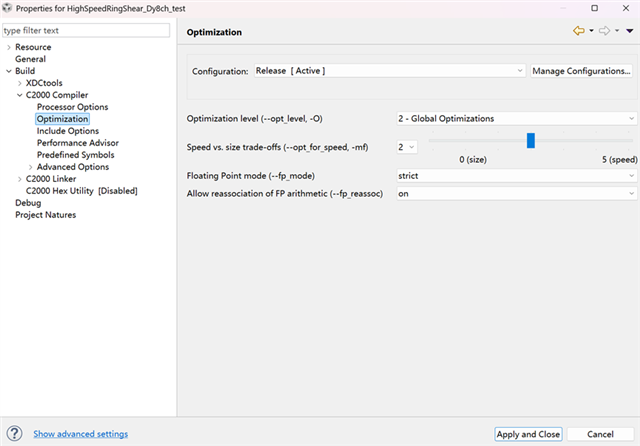The image size is (640, 446).
Task: Click the Show advanced settings link
Action: coord(80,434)
